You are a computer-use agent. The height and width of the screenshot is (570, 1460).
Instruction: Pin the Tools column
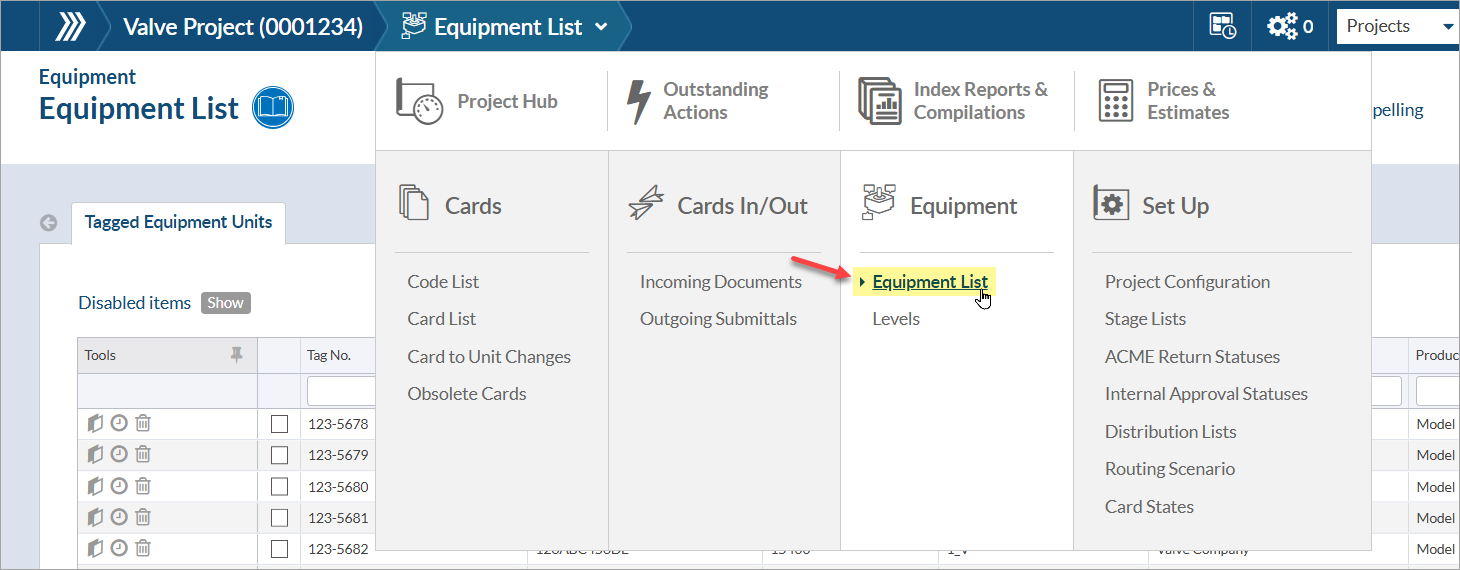pyautogui.click(x=236, y=354)
